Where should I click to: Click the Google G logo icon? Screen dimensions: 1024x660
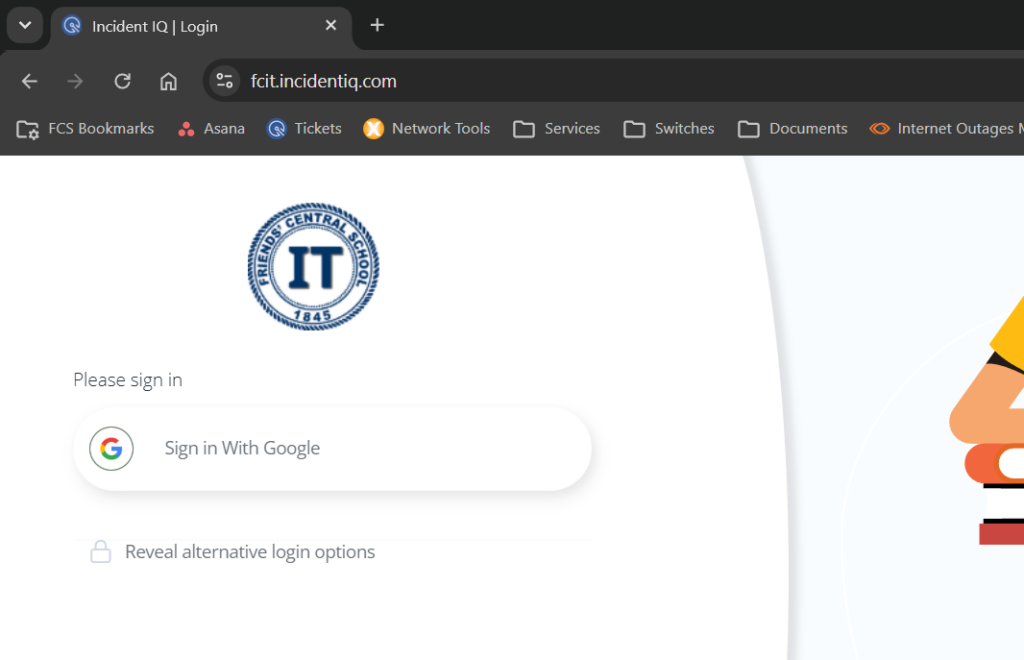click(x=112, y=448)
